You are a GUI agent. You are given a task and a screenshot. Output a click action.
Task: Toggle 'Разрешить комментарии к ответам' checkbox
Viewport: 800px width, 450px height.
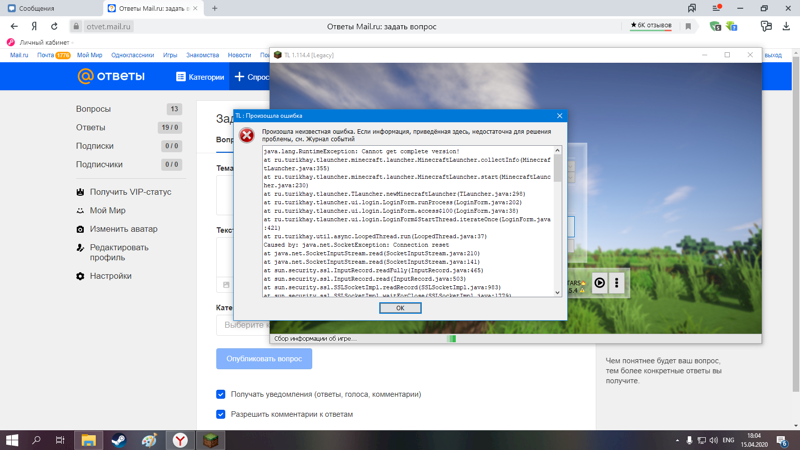click(x=221, y=414)
